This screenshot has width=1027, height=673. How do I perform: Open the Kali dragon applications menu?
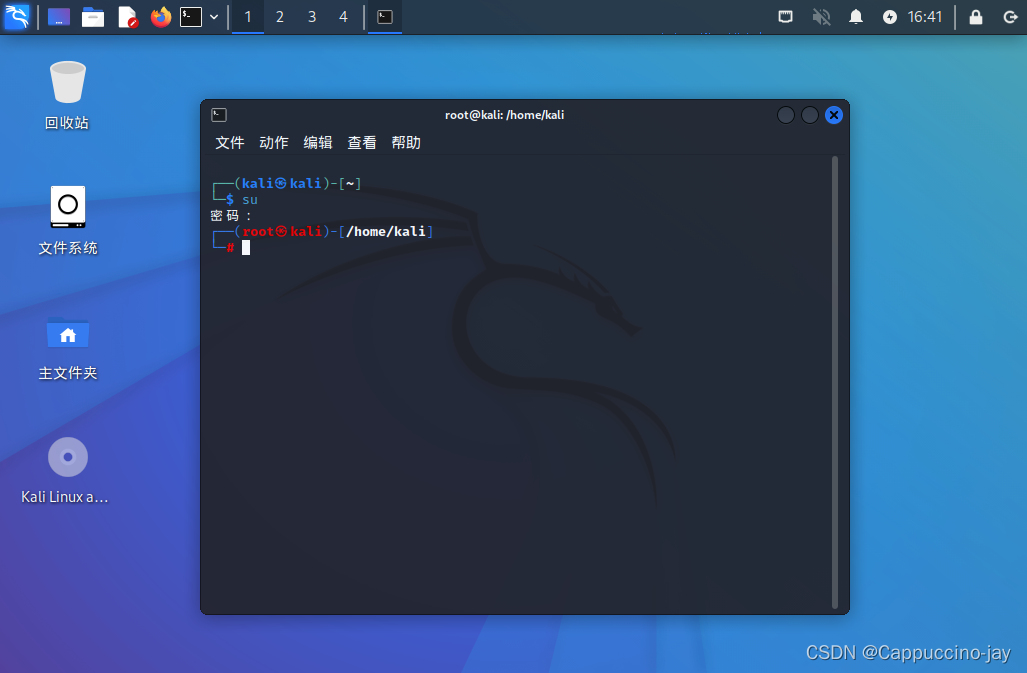16,16
